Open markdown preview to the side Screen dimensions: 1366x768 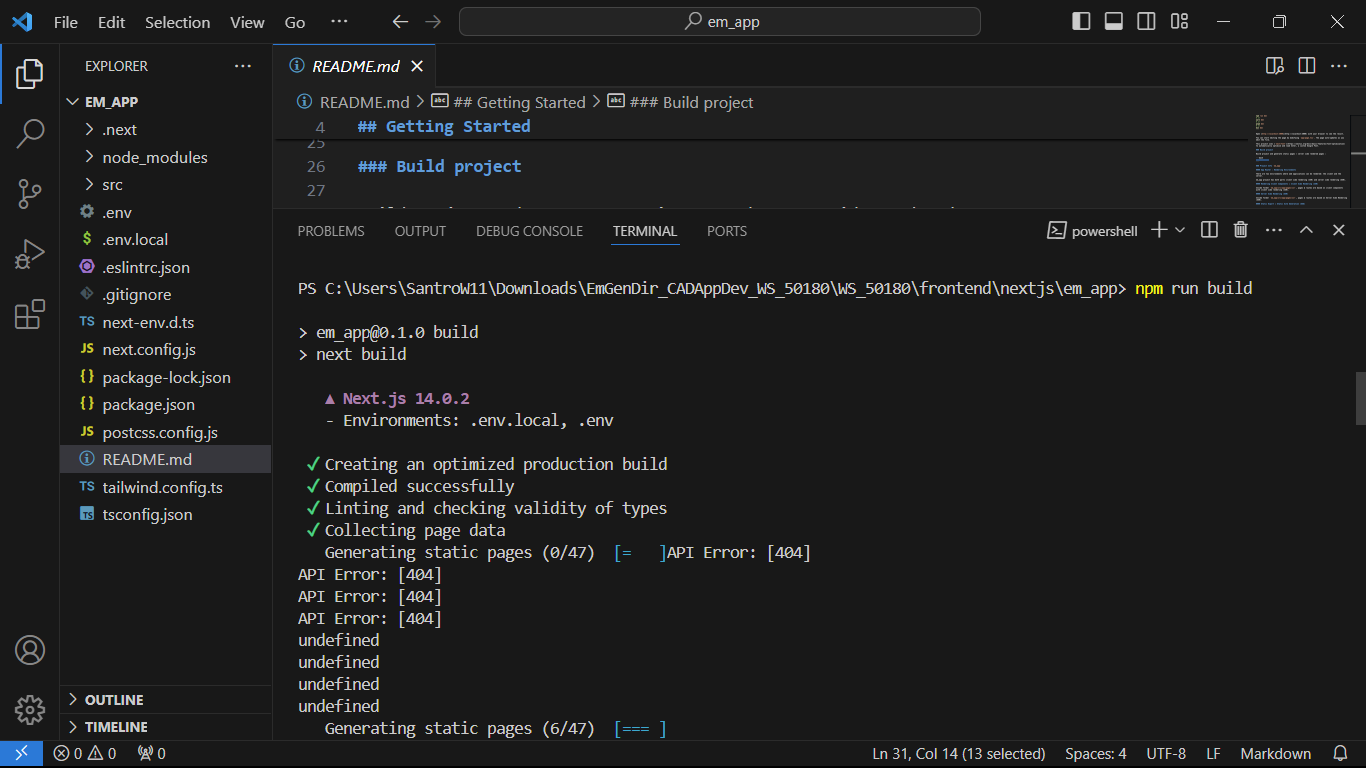(1274, 66)
